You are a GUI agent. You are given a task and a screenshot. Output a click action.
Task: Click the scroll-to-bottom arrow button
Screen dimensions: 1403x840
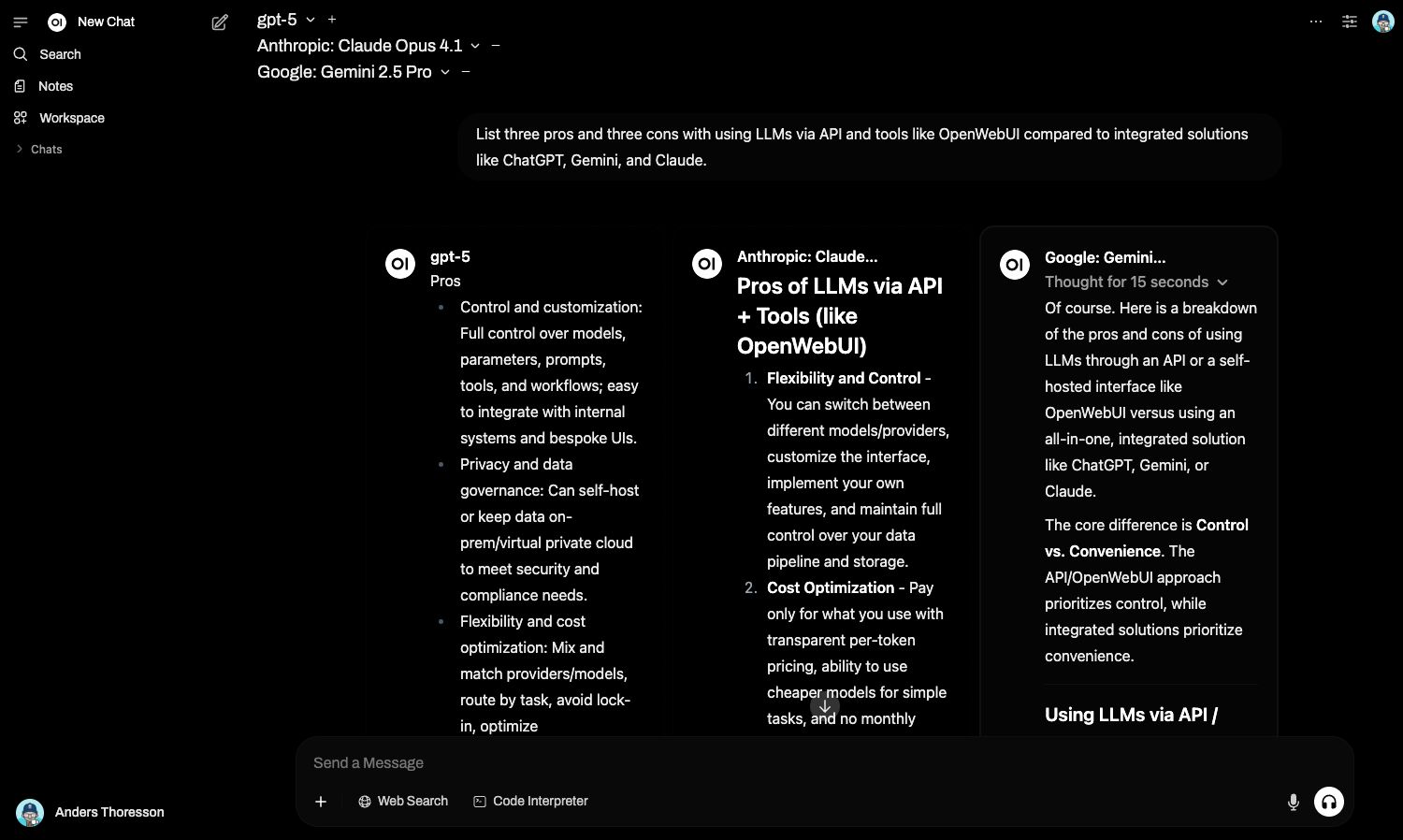point(824,707)
